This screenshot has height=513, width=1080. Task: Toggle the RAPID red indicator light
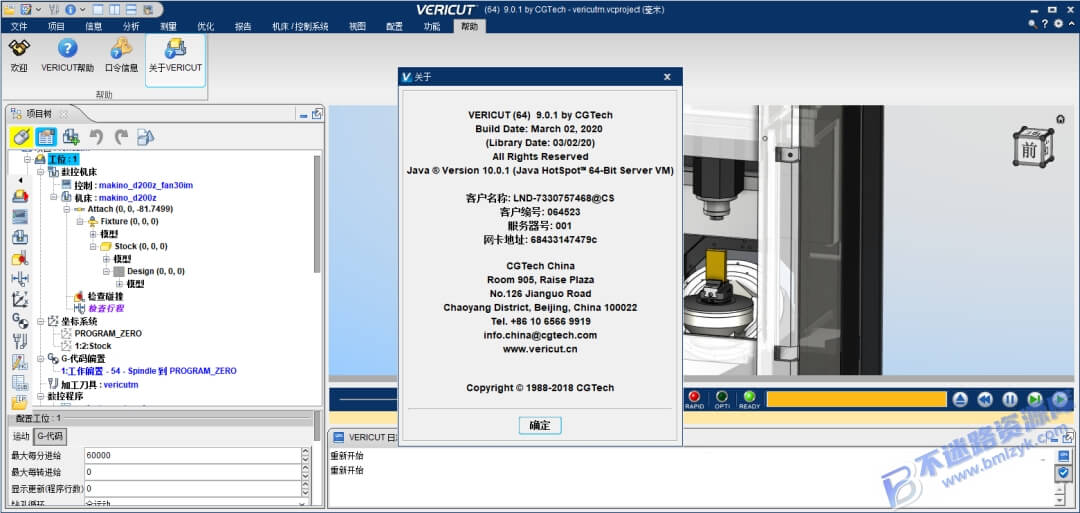point(694,399)
